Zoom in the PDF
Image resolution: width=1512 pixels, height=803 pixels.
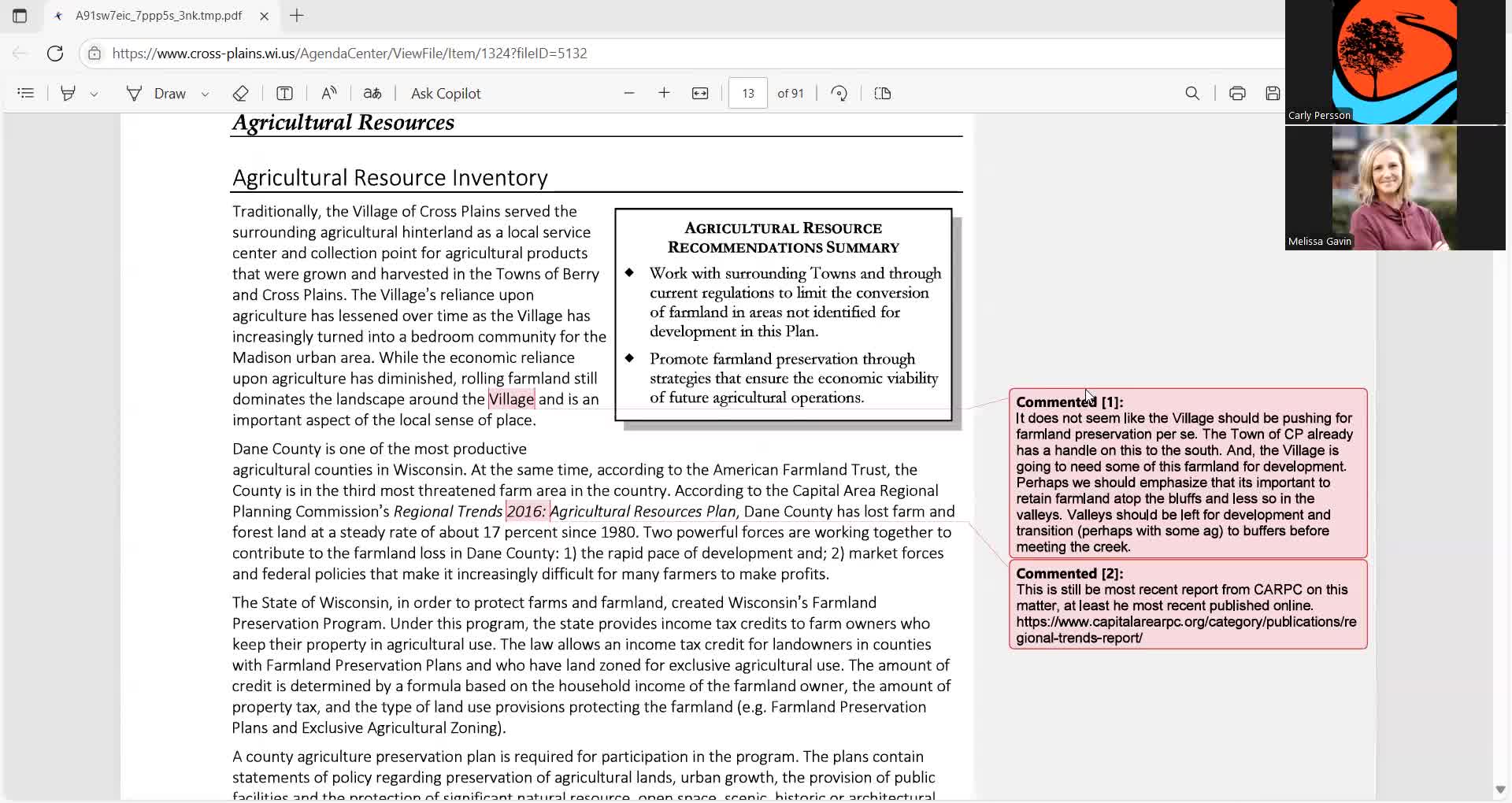pyautogui.click(x=664, y=93)
